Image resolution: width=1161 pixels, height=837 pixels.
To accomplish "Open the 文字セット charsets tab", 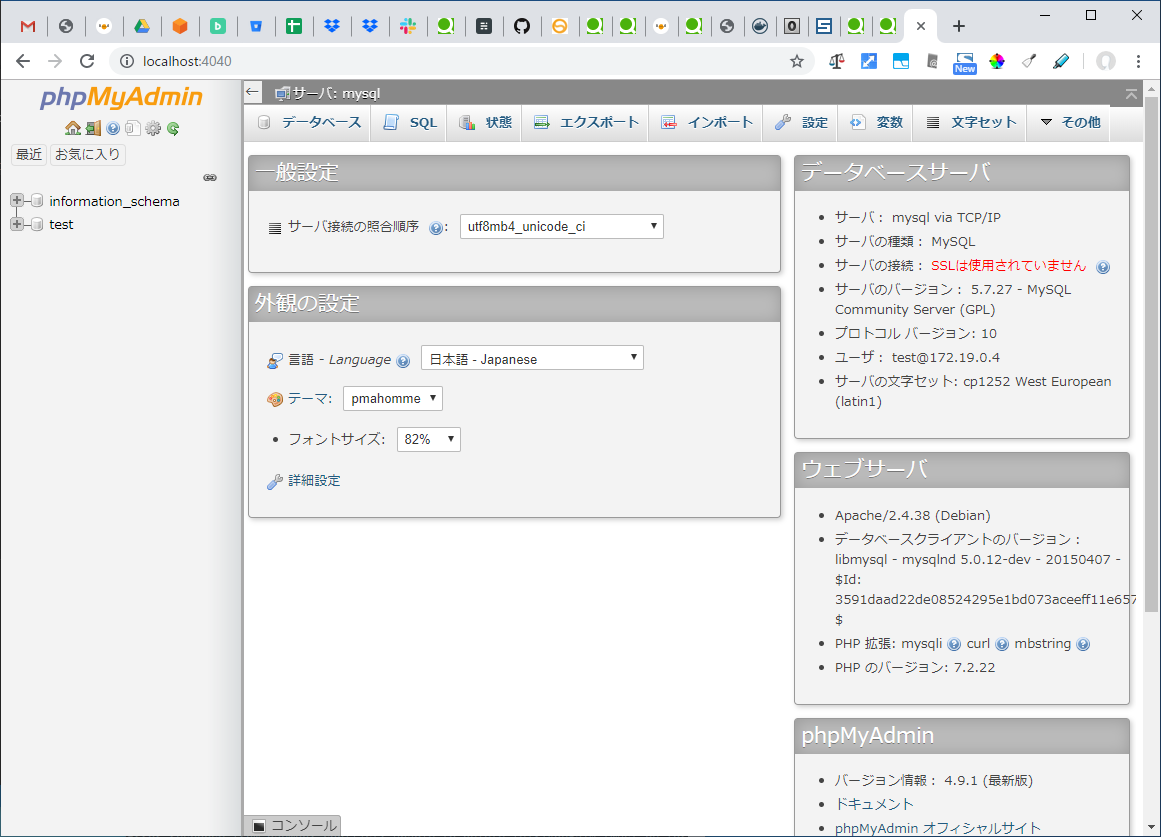I will pyautogui.click(x=971, y=122).
